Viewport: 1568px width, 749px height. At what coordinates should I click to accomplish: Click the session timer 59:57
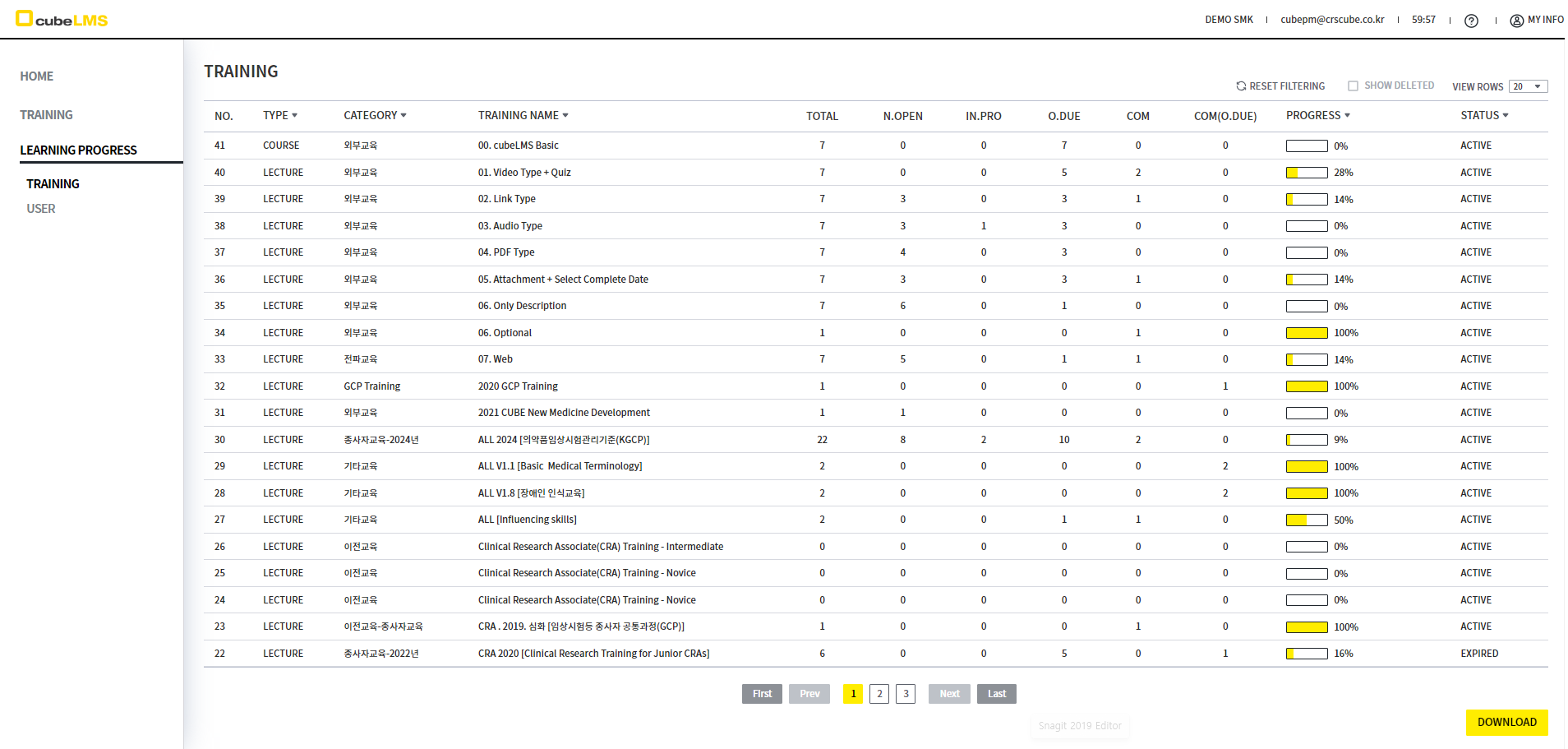(x=1423, y=20)
